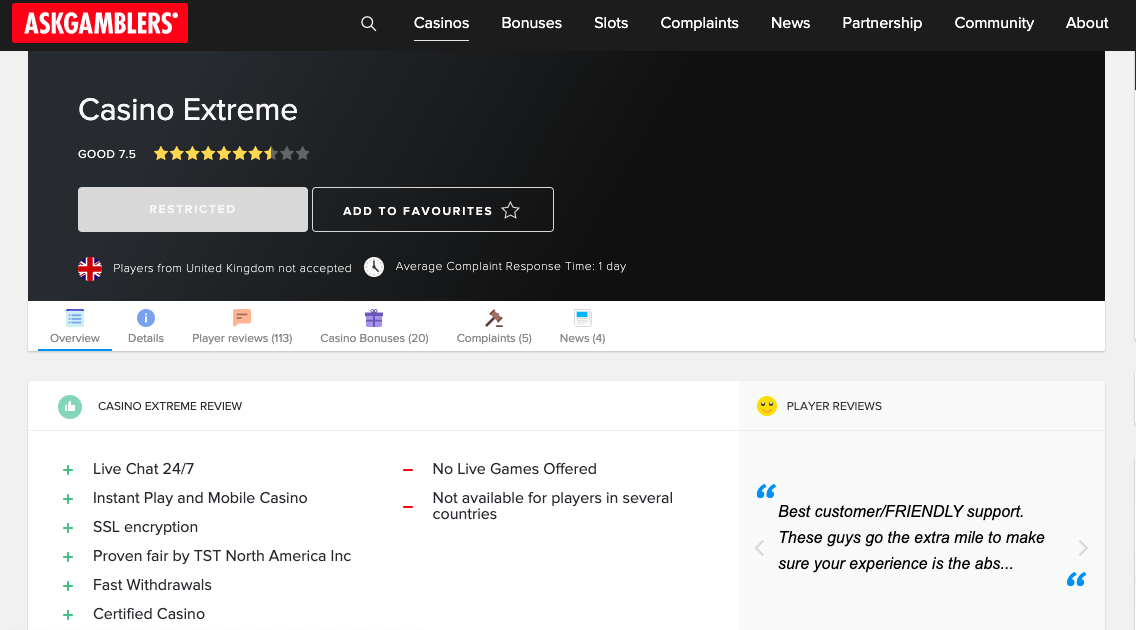Add Casino Extreme to favourites
This screenshot has width=1136, height=630.
pyautogui.click(x=433, y=210)
